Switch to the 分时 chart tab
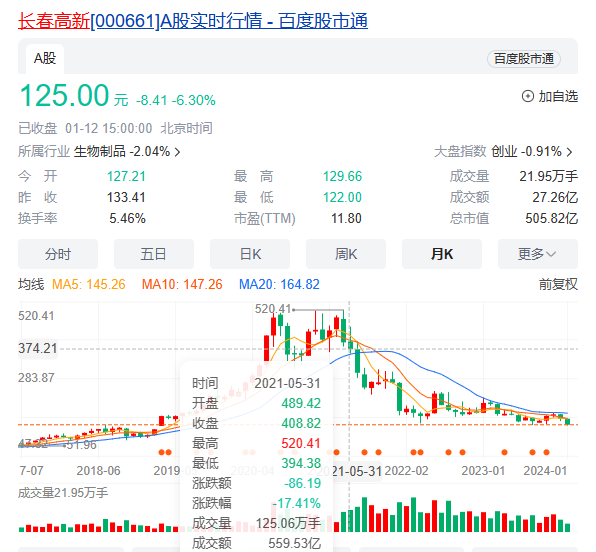Image resolution: width=596 pixels, height=552 pixels. click(58, 254)
